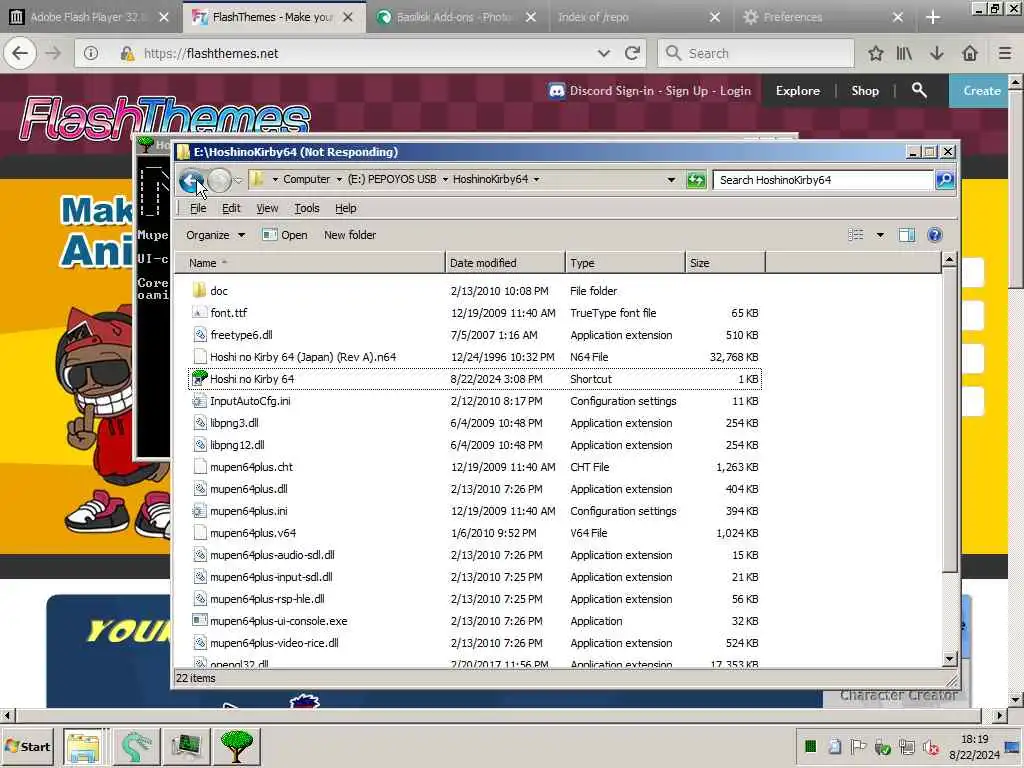Click FlashThemes Explore link
Viewport: 1024px width, 768px height.
pyautogui.click(x=797, y=91)
